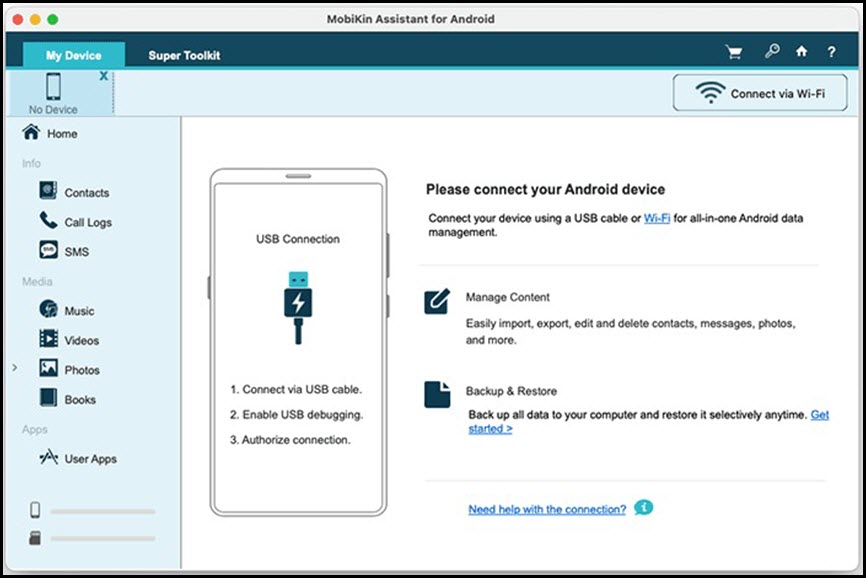Image resolution: width=866 pixels, height=578 pixels.
Task: Click the Books icon
Action: 48,397
